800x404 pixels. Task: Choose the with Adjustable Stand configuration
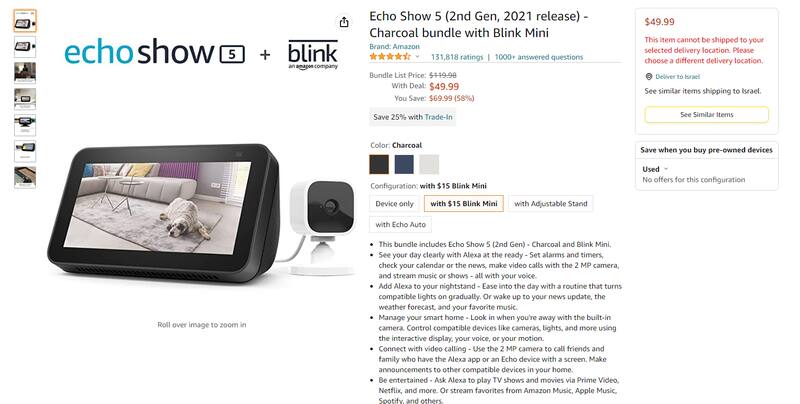(x=551, y=204)
